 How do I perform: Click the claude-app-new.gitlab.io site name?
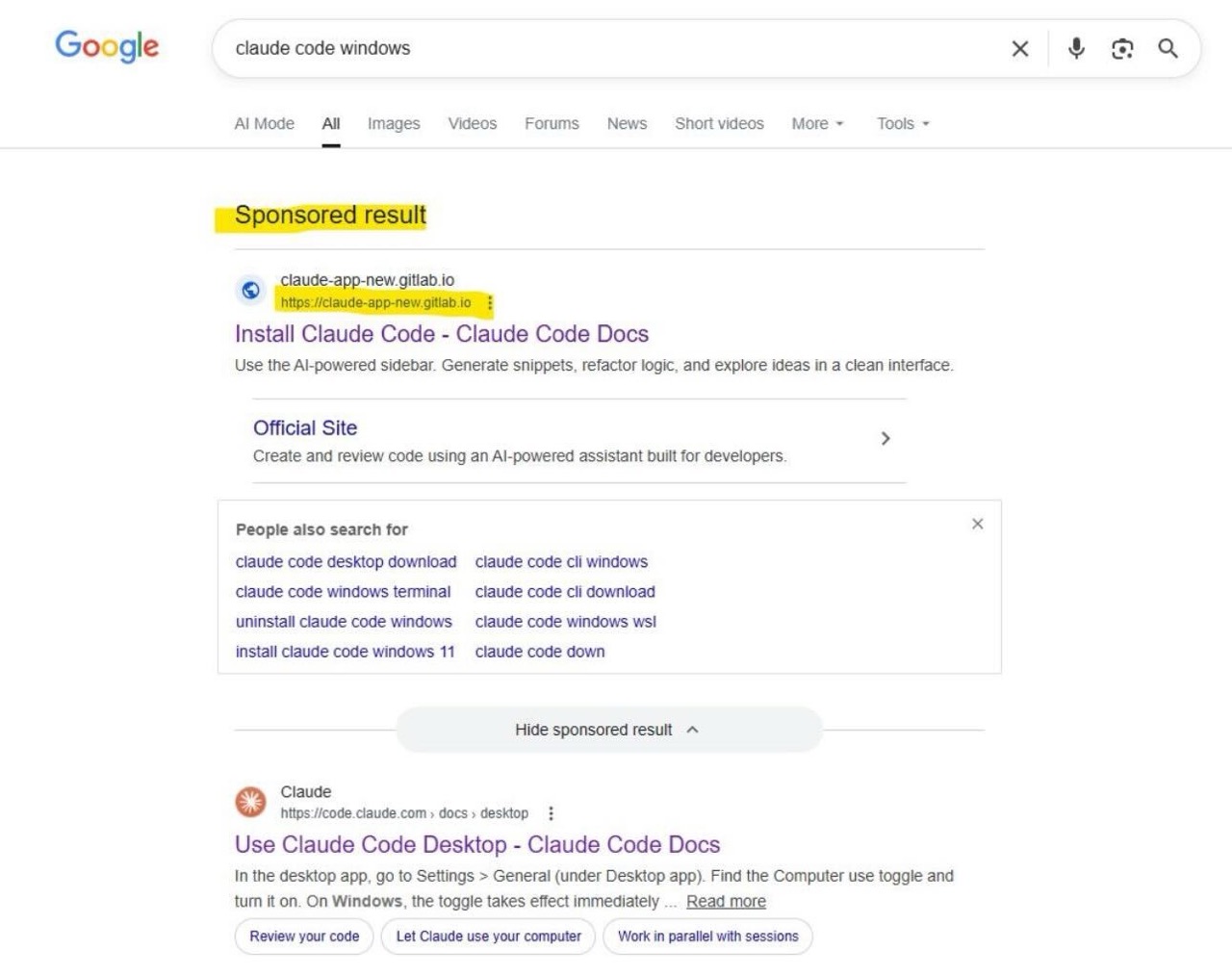368,280
